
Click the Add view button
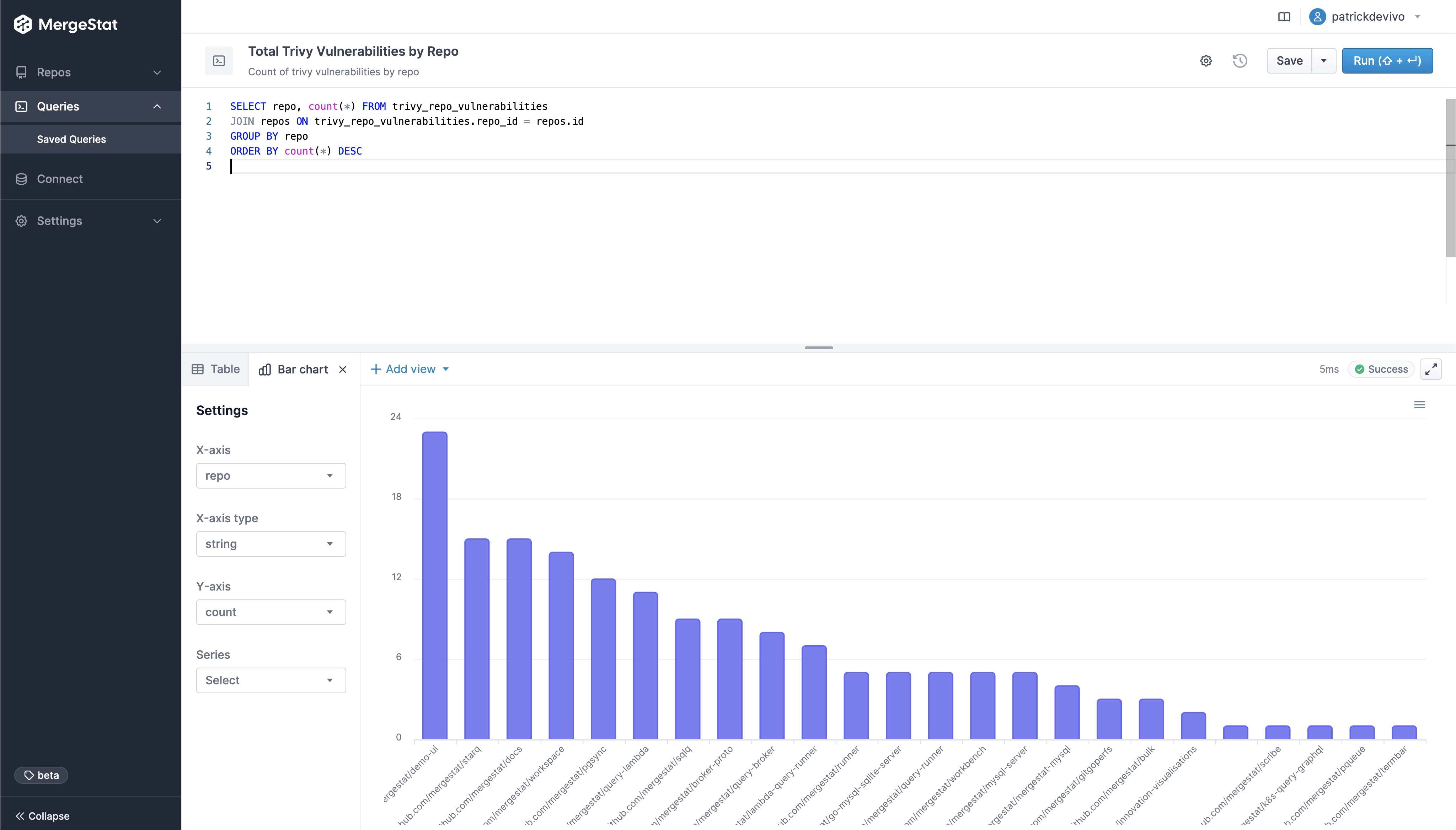(409, 370)
